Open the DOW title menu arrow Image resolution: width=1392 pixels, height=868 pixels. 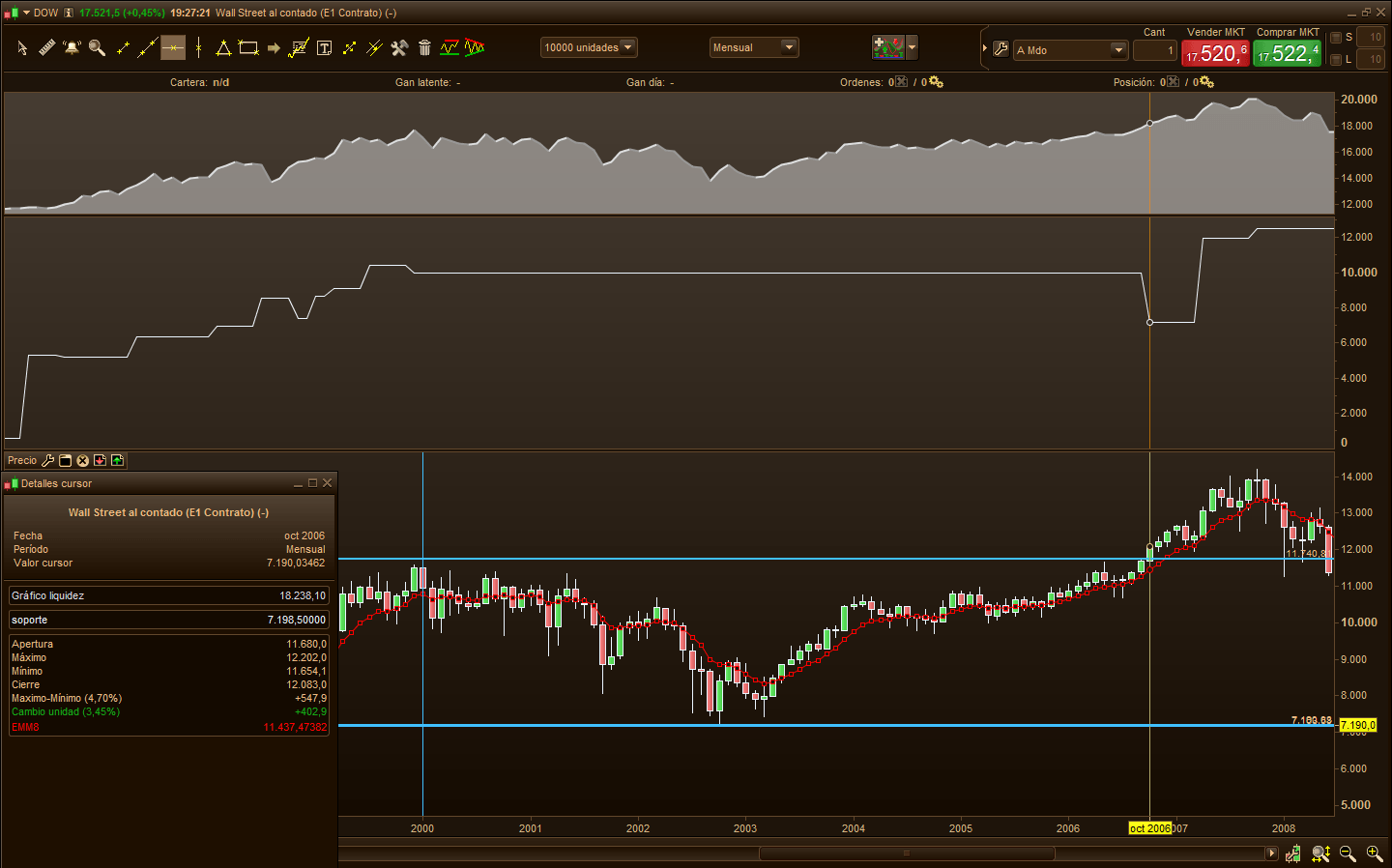(26, 13)
